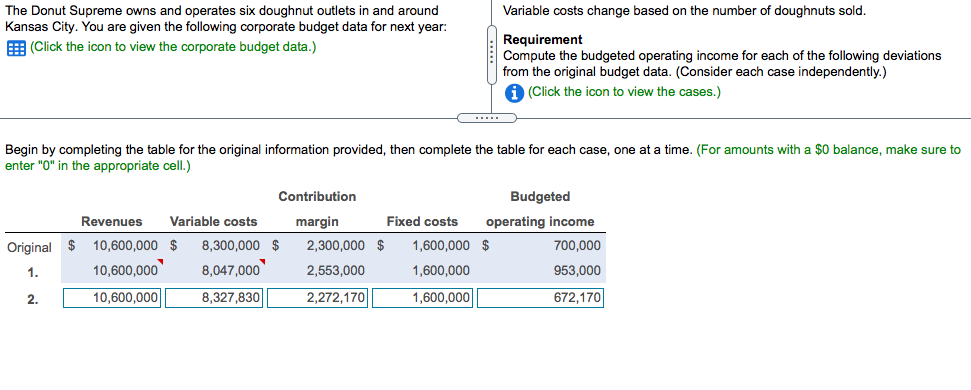971x390 pixels.
Task: Click Original row Fixed costs 1,600,000
Action: 441,246
